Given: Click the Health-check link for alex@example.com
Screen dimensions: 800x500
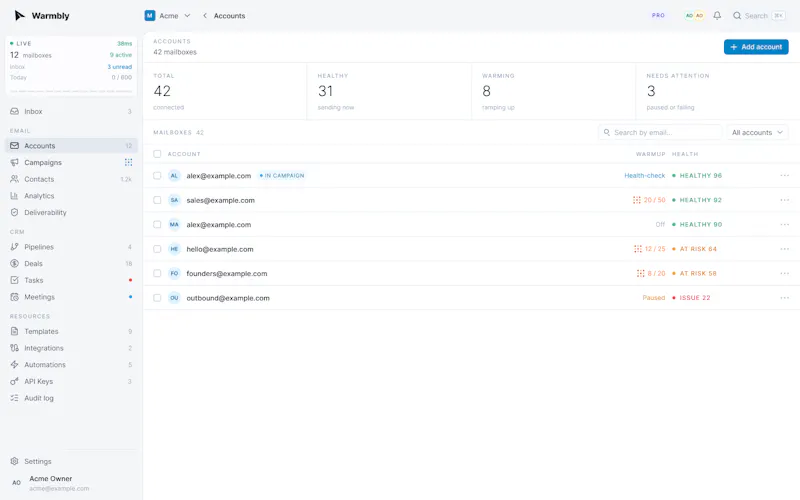Looking at the screenshot, I should click(x=644, y=176).
